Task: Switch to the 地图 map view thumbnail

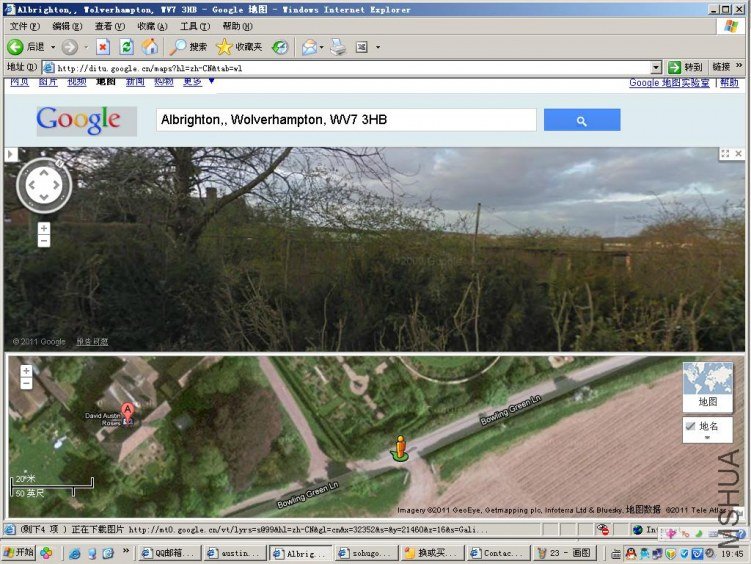Action: [x=707, y=386]
